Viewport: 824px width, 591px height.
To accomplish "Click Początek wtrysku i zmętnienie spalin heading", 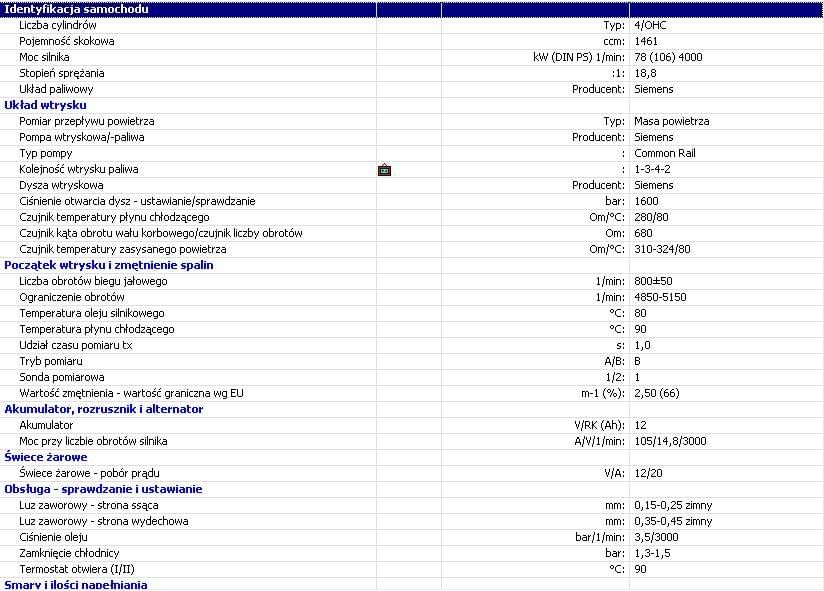I will click(109, 265).
